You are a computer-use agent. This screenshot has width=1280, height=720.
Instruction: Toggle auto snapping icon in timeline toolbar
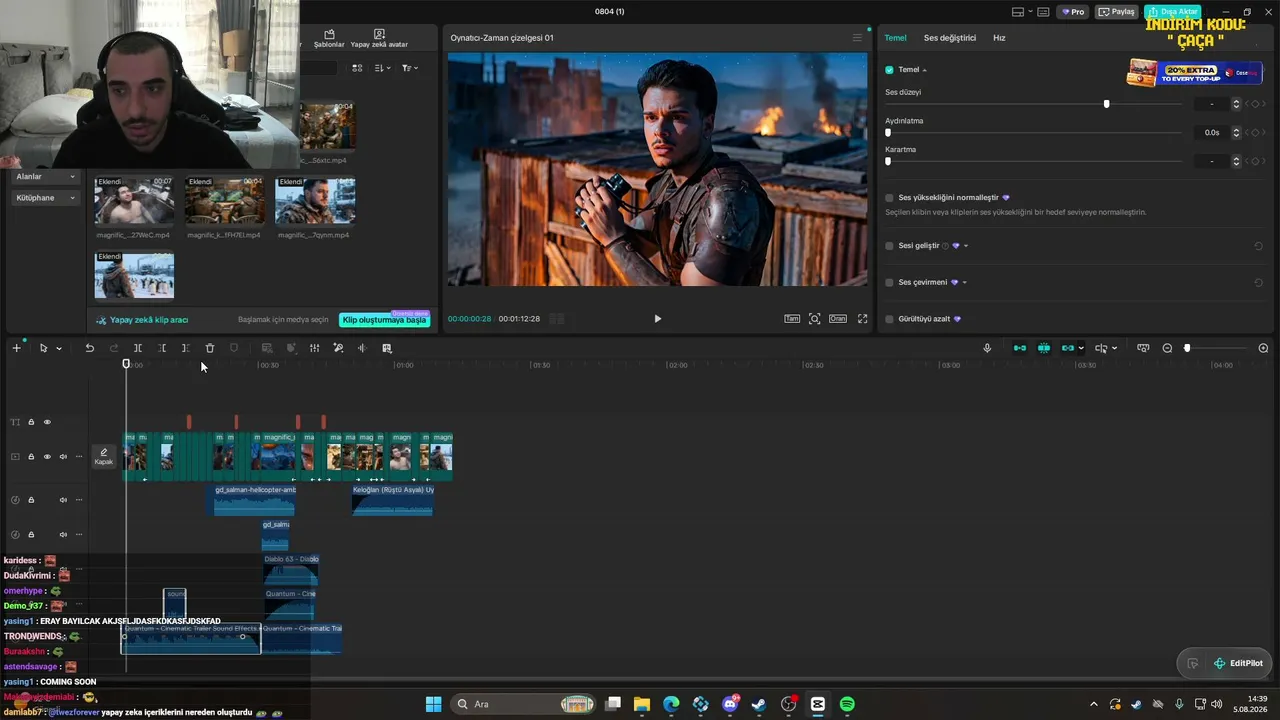[x=1044, y=348]
